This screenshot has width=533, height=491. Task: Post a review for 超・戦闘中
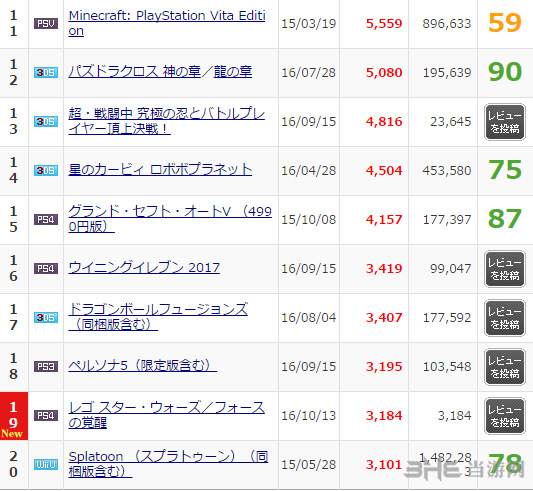click(x=505, y=122)
